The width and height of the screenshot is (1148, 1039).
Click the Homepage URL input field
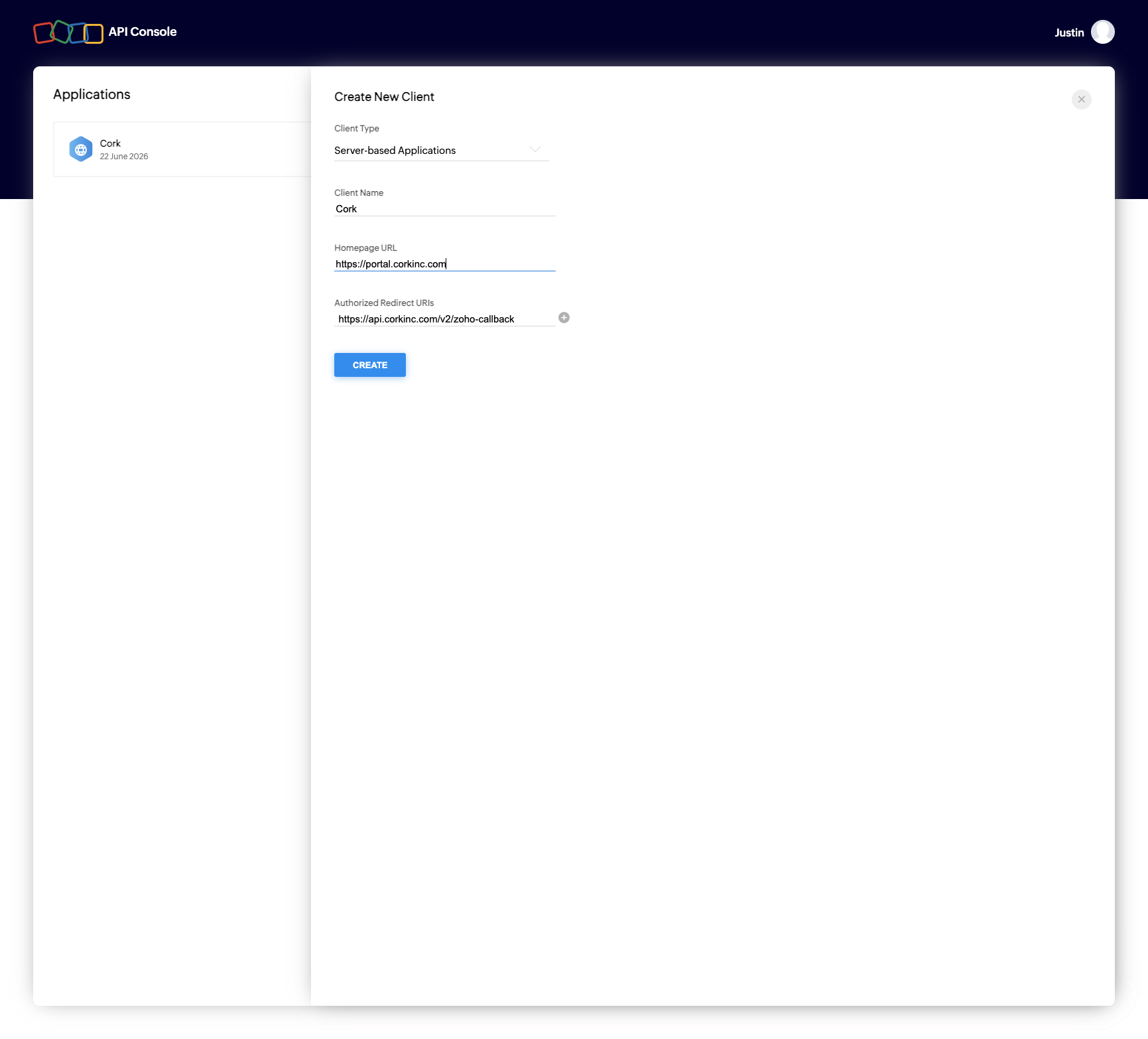(444, 264)
